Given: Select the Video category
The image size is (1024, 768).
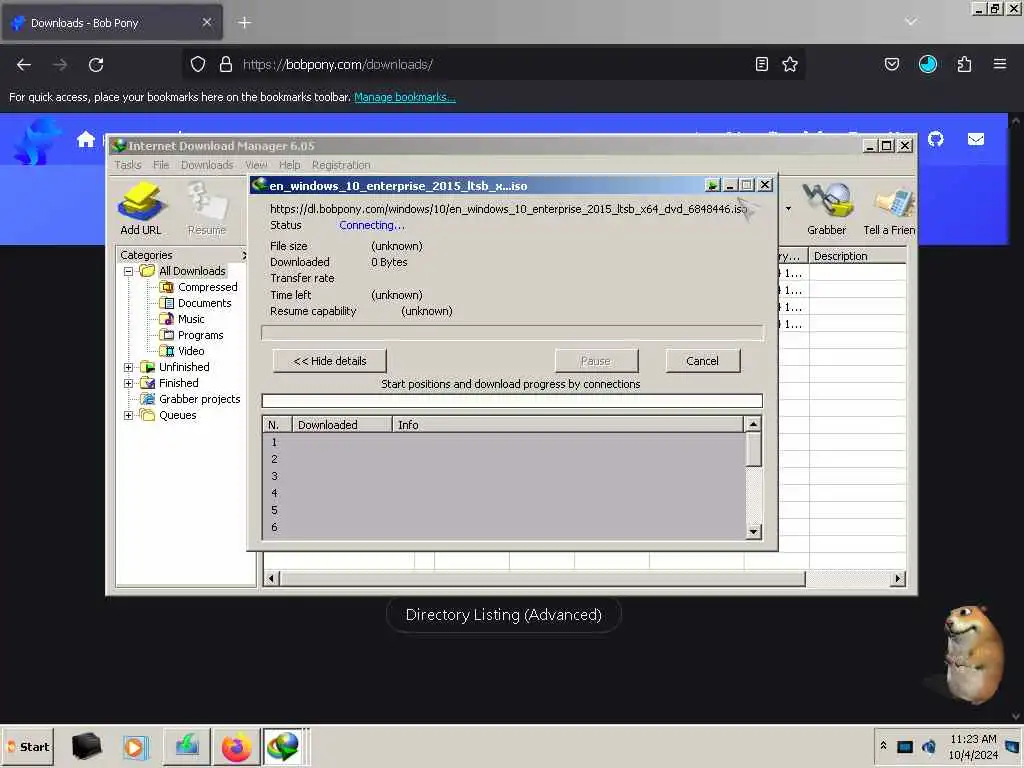Looking at the screenshot, I should point(191,351).
